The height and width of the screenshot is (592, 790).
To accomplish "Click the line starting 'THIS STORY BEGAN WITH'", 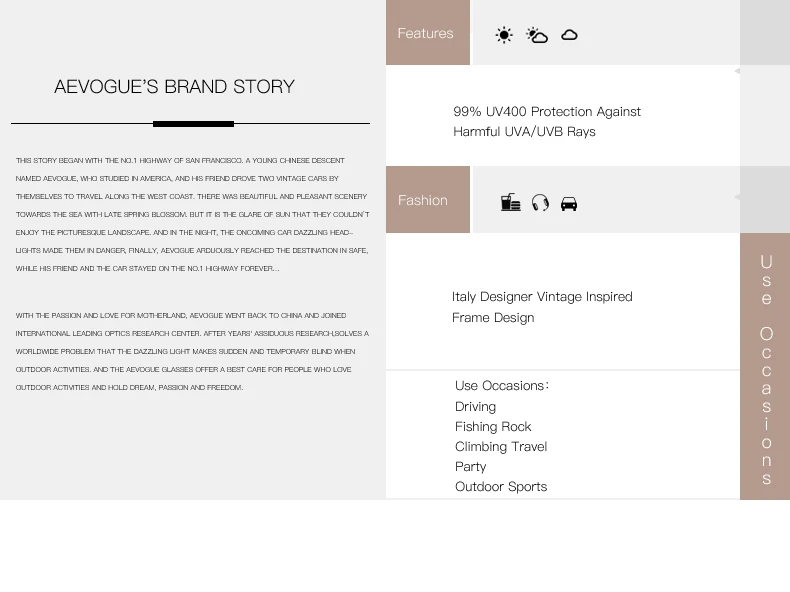I will (180, 160).
